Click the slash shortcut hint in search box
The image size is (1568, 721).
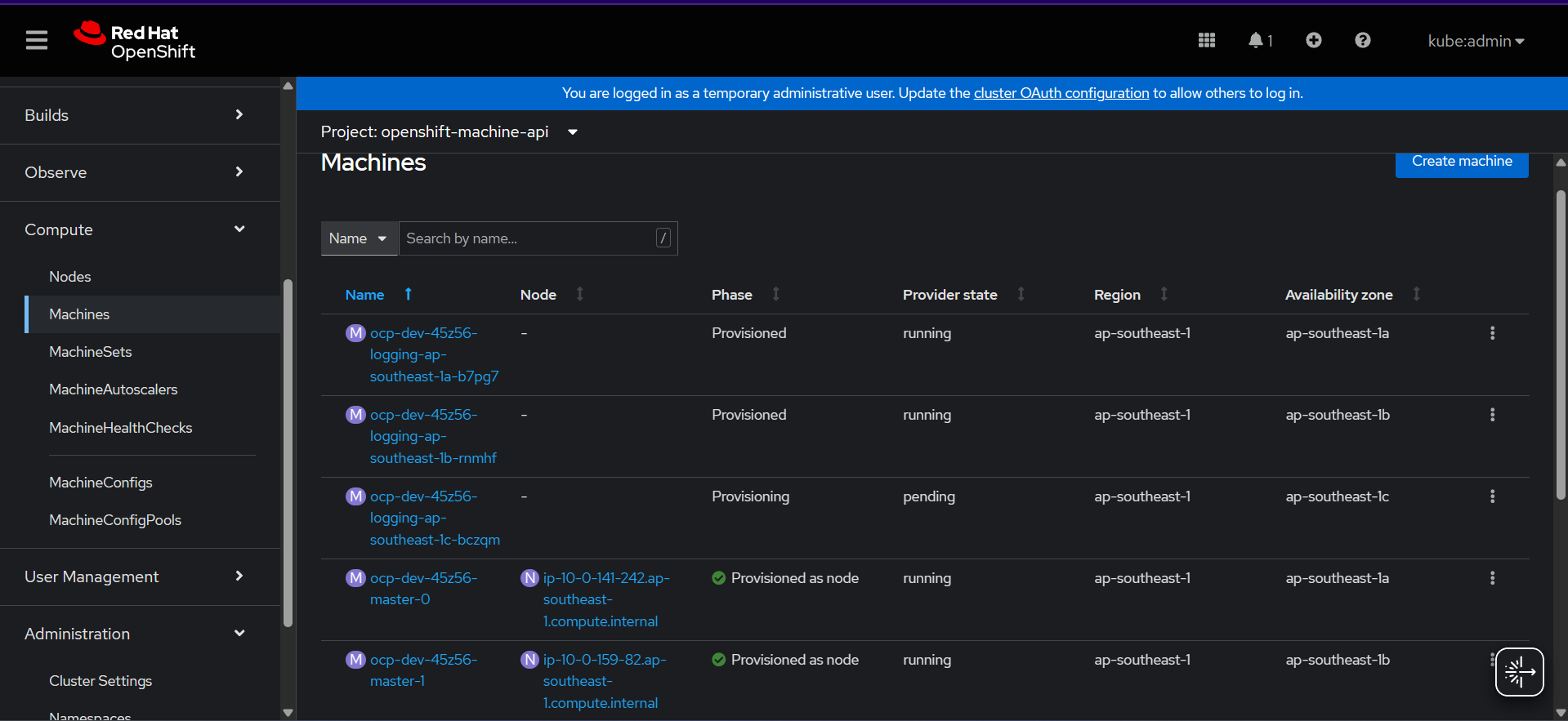(x=663, y=238)
